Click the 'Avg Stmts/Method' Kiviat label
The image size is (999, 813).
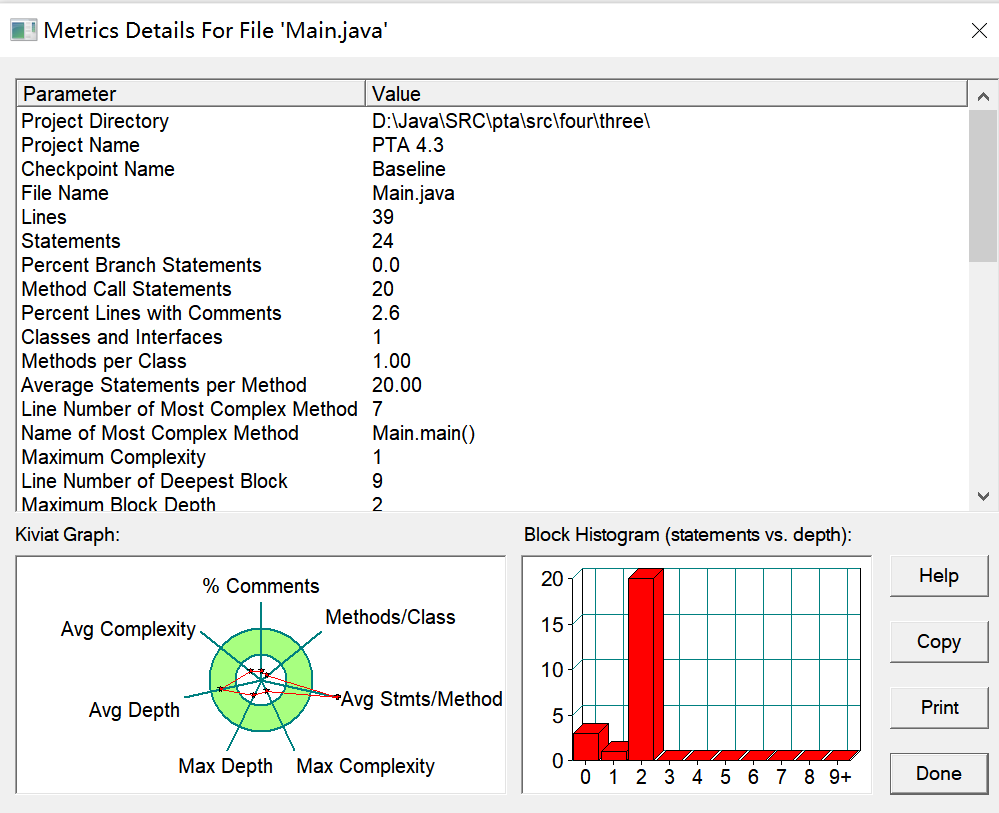(x=422, y=699)
